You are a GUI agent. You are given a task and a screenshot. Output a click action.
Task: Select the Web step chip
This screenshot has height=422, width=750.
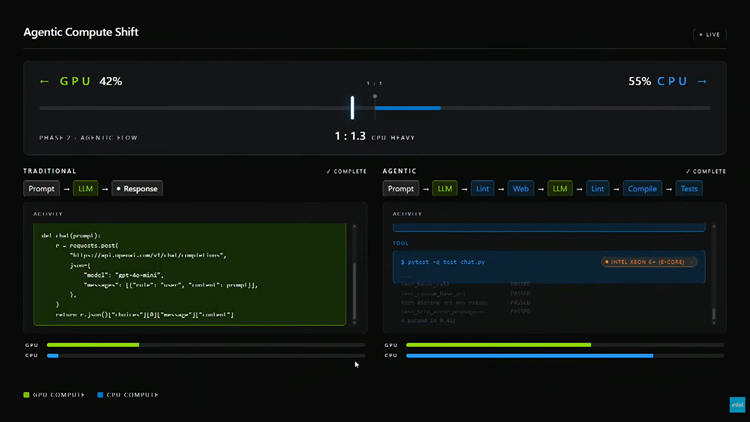coord(521,189)
